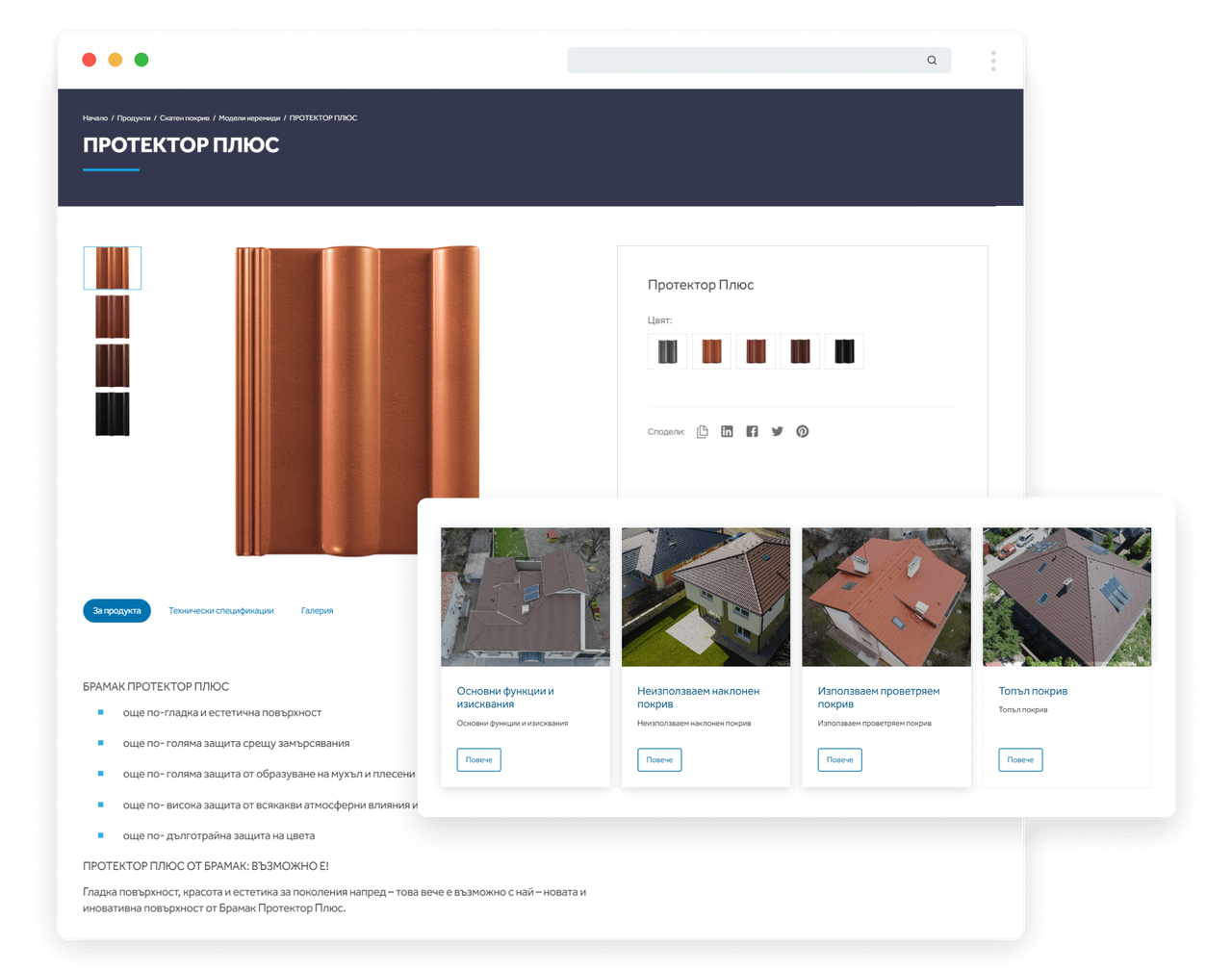The height and width of the screenshot is (971, 1232).
Task: Click the text "още по-гладка и естетична повърхност"
Action: [222, 713]
